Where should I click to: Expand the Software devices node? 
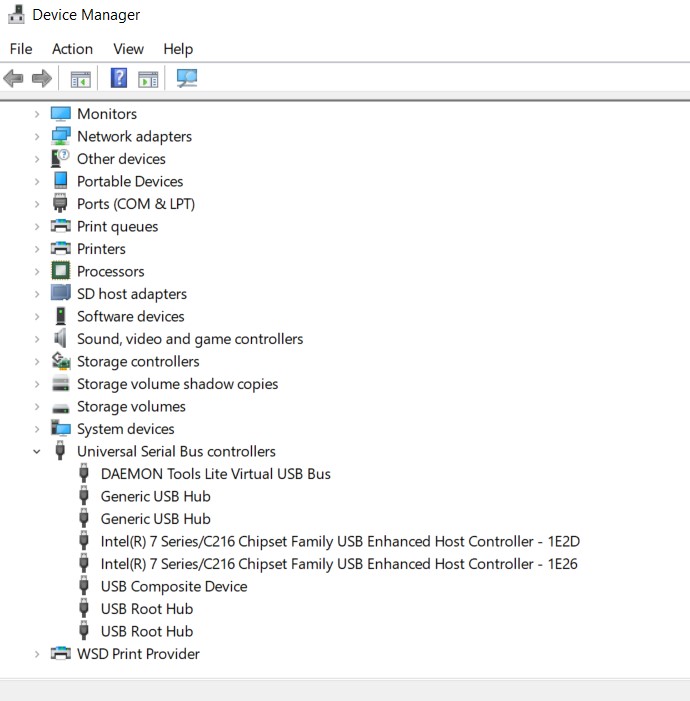coord(37,317)
